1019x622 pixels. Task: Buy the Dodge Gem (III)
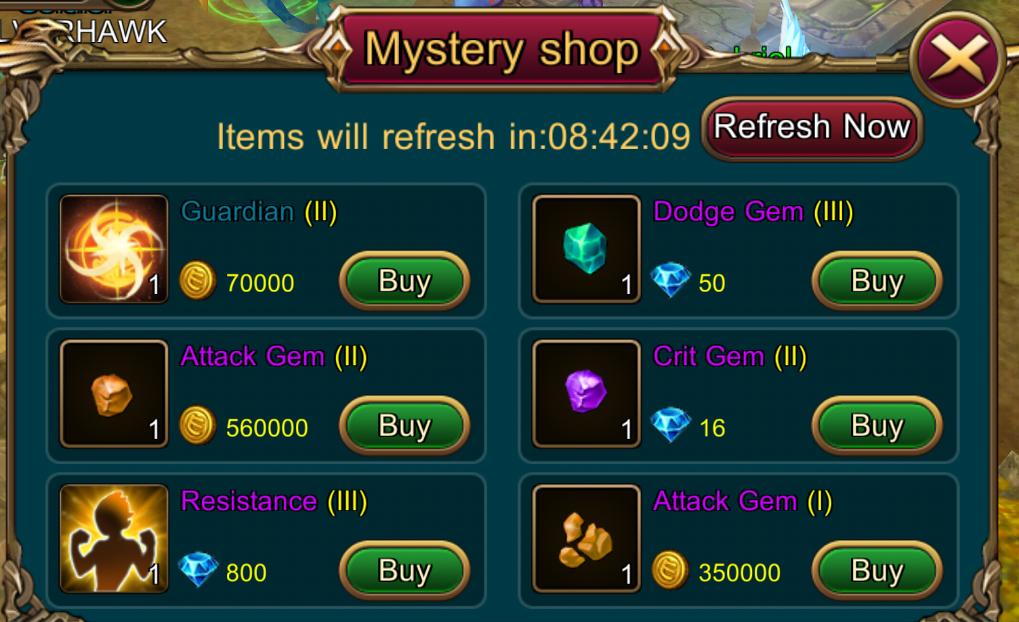coord(877,281)
